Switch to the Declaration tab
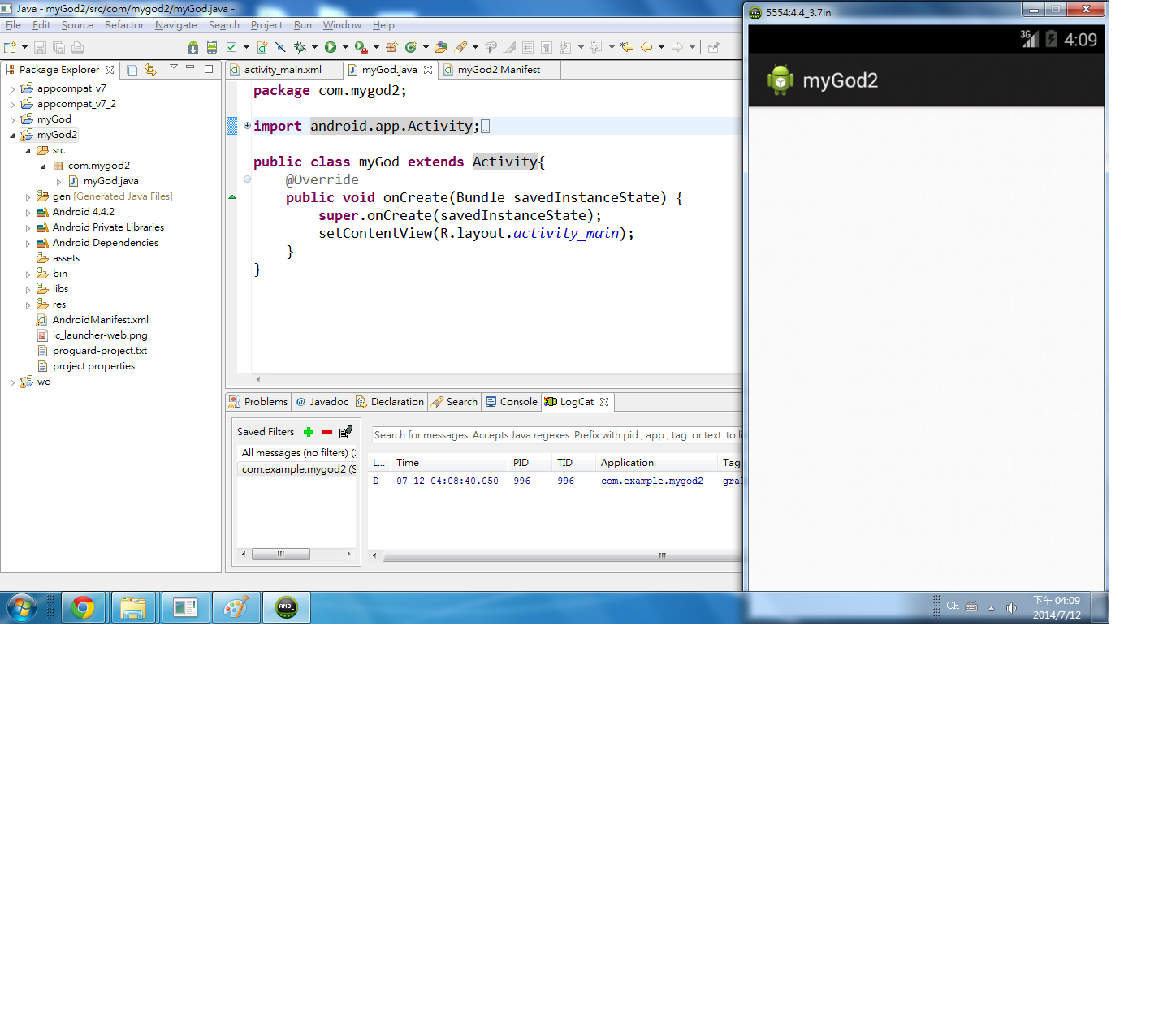1176x1010 pixels. (x=390, y=402)
